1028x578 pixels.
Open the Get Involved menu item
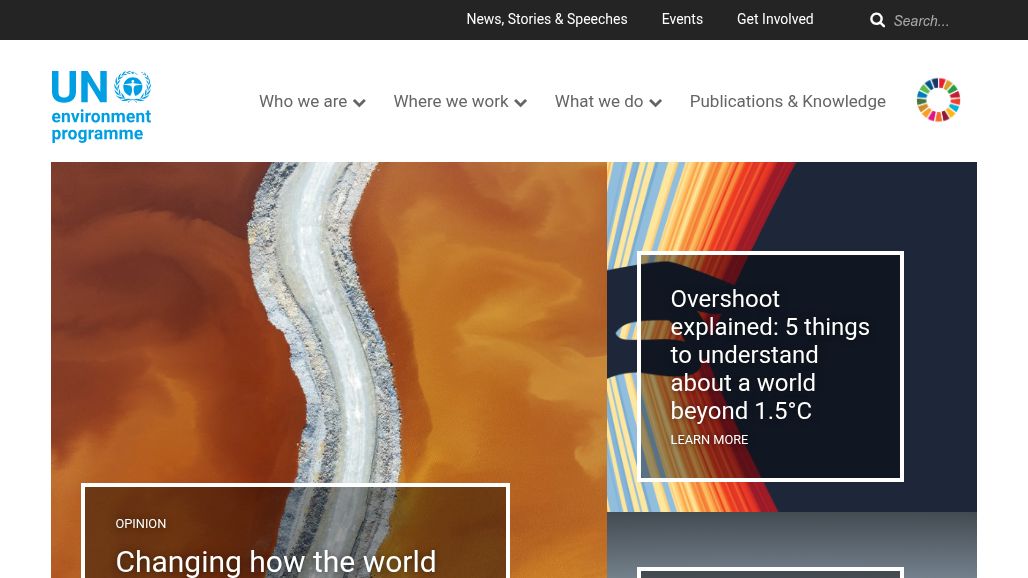tap(775, 20)
